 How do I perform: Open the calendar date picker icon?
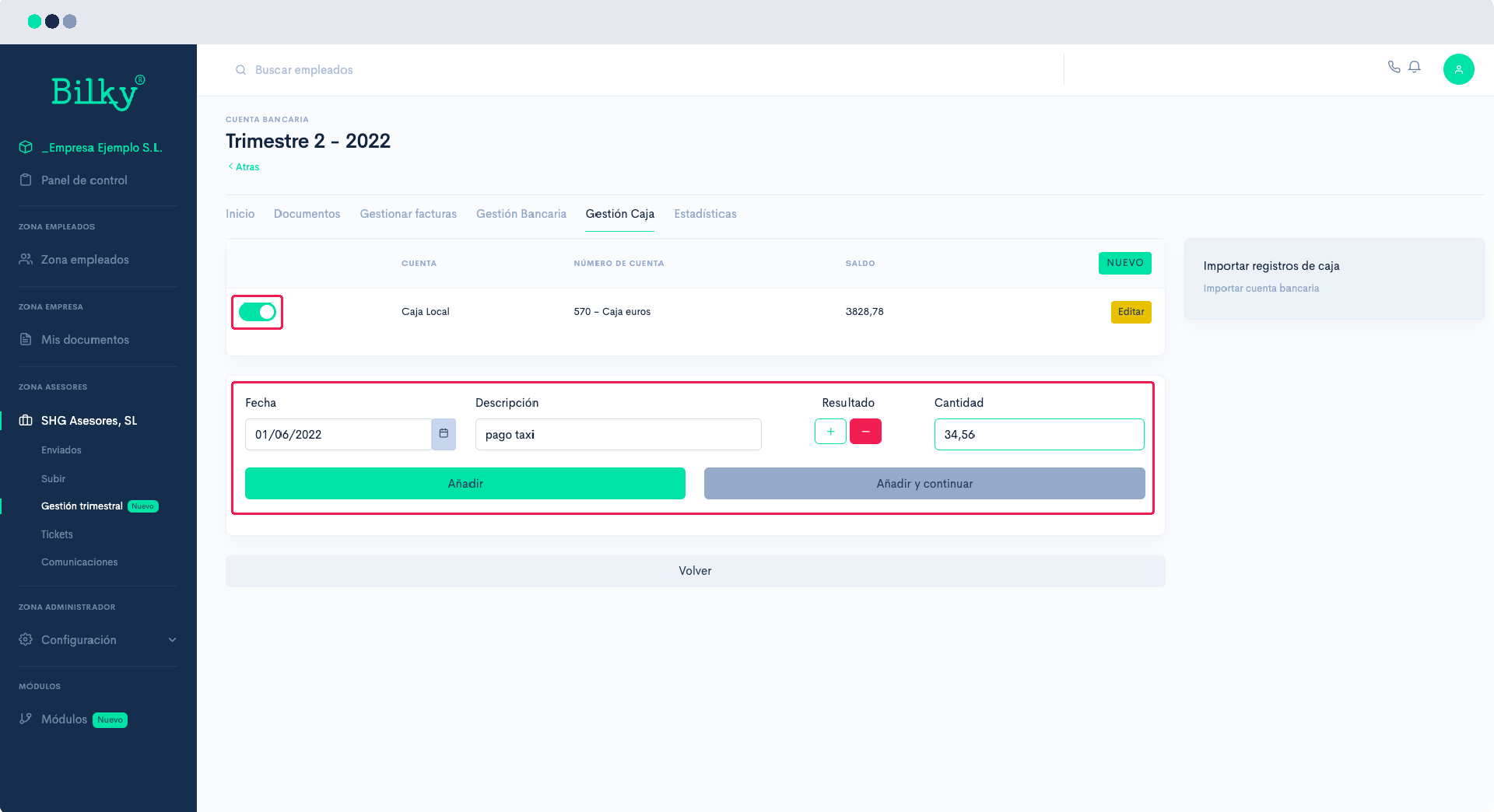point(444,434)
